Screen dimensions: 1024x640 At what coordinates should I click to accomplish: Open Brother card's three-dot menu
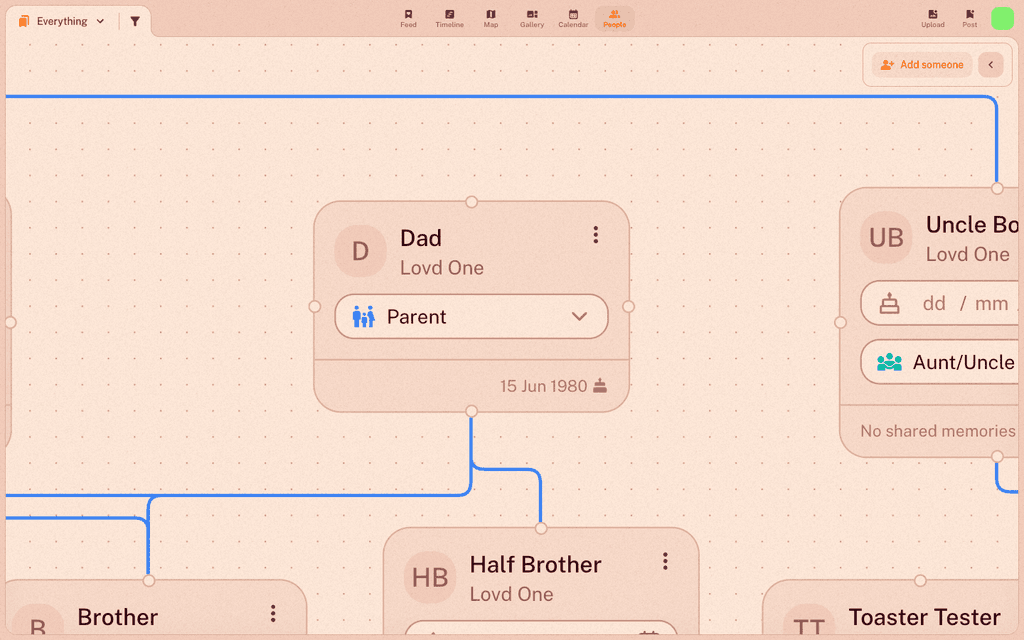273,614
